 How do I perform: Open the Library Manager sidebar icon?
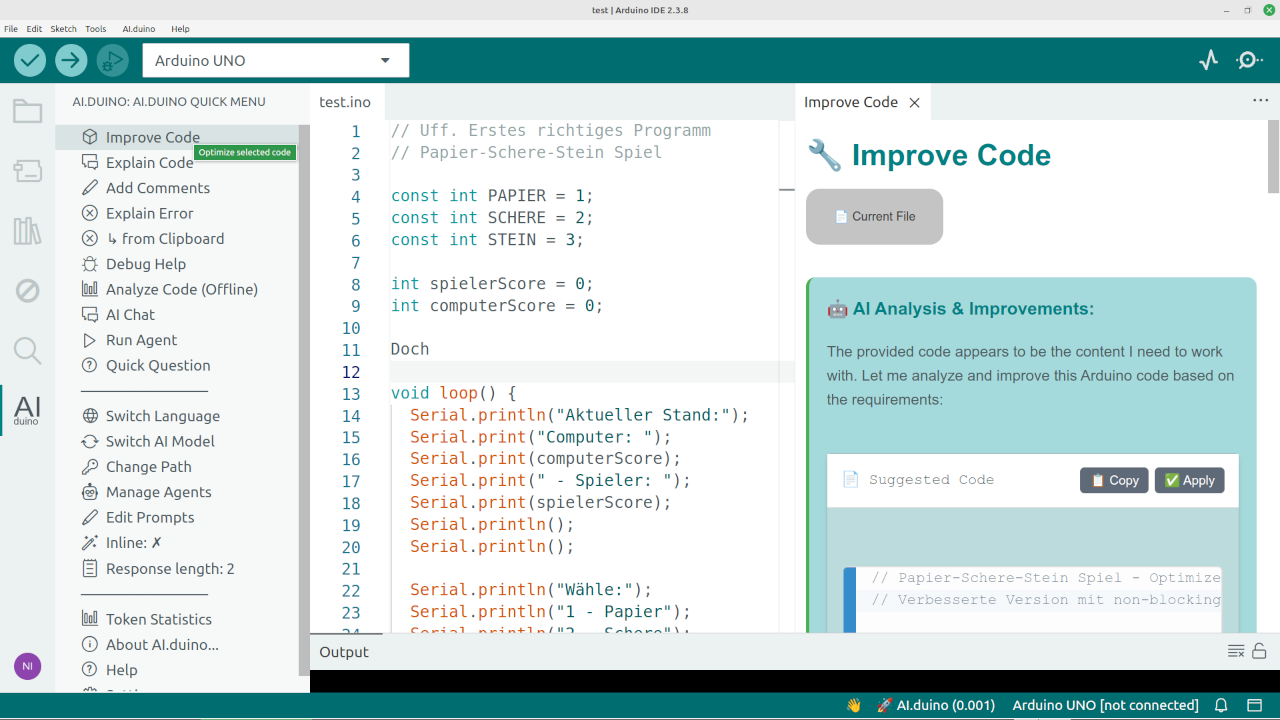pos(27,231)
